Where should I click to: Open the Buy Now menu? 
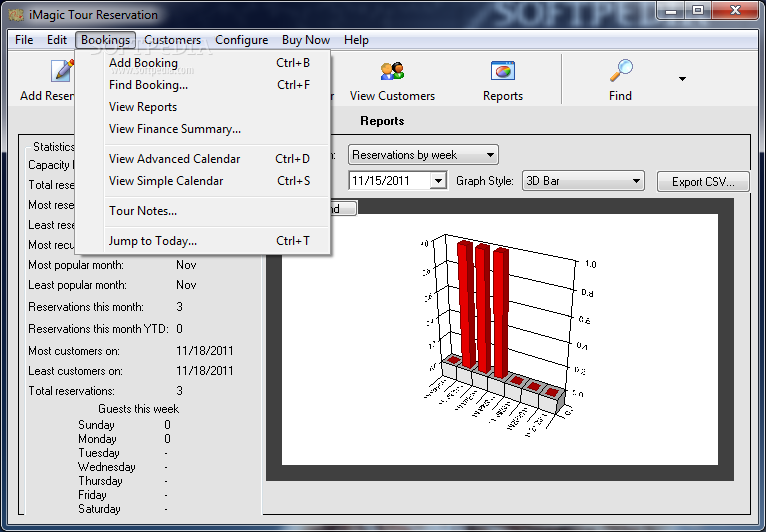pos(306,40)
